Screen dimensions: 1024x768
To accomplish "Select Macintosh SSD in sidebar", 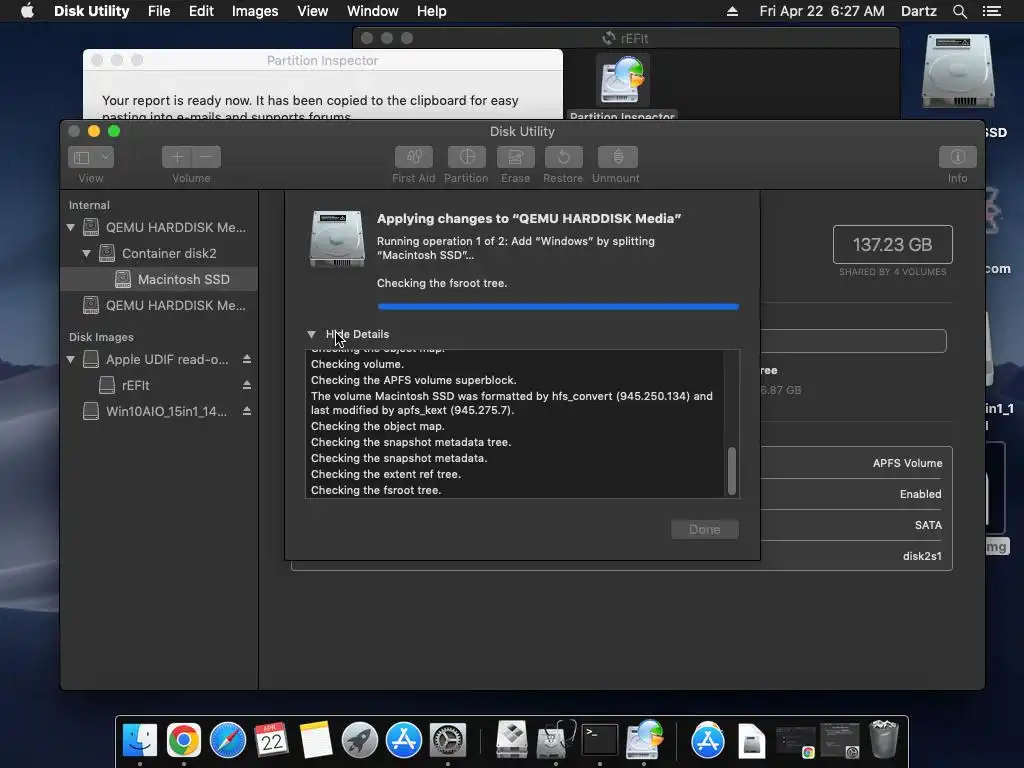I will pyautogui.click(x=159, y=280).
